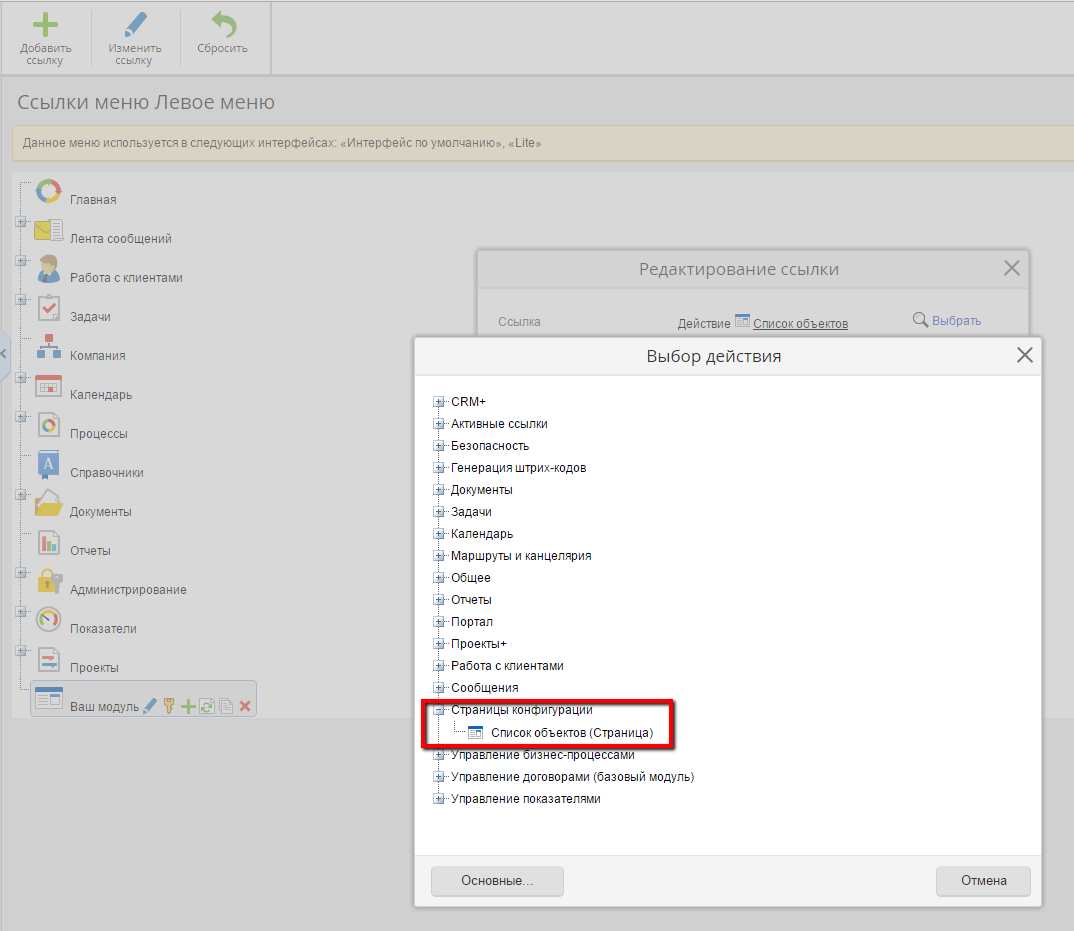Expand Управление показателями tree node
Viewport: 1074px width, 931px height.
(x=438, y=799)
